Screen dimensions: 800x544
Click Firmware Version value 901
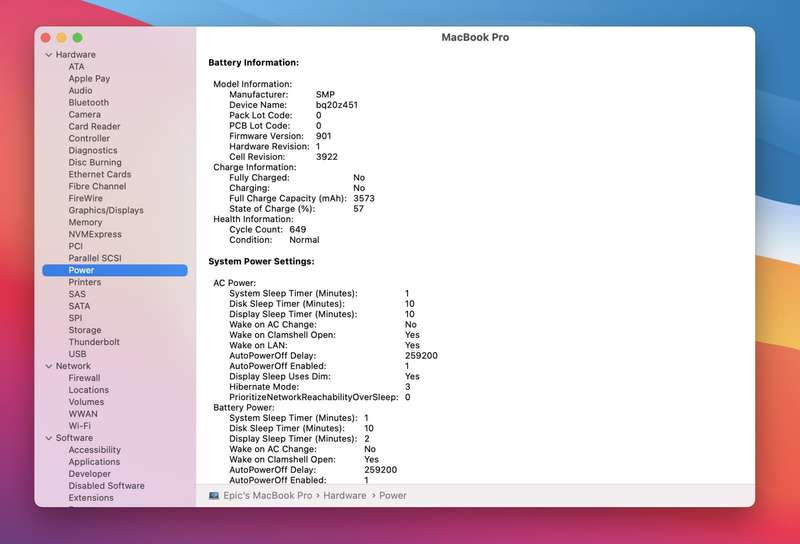click(x=323, y=136)
